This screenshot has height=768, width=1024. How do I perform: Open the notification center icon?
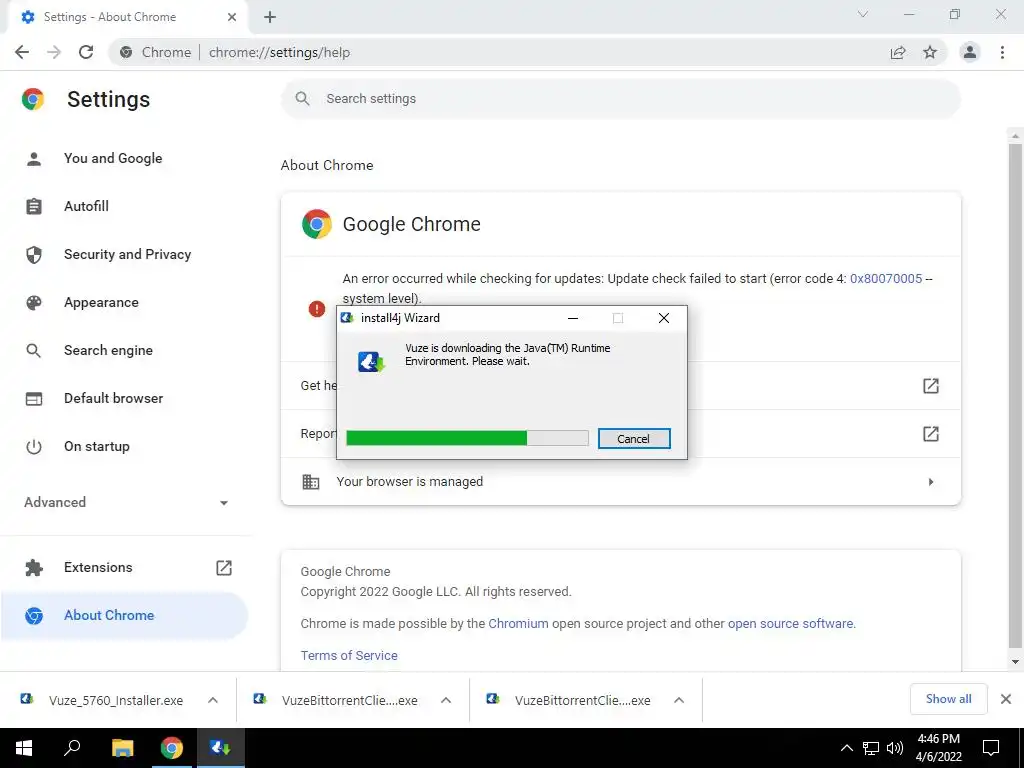tap(991, 748)
